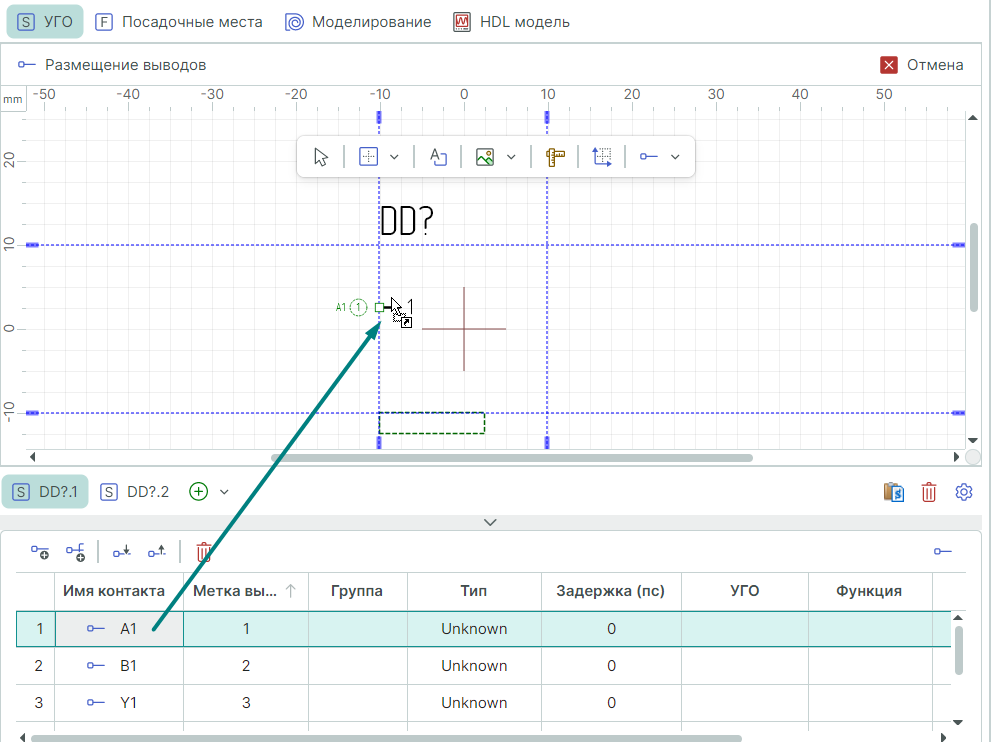Click the Отмена cancel button
This screenshot has height=742, width=991.
point(922,65)
